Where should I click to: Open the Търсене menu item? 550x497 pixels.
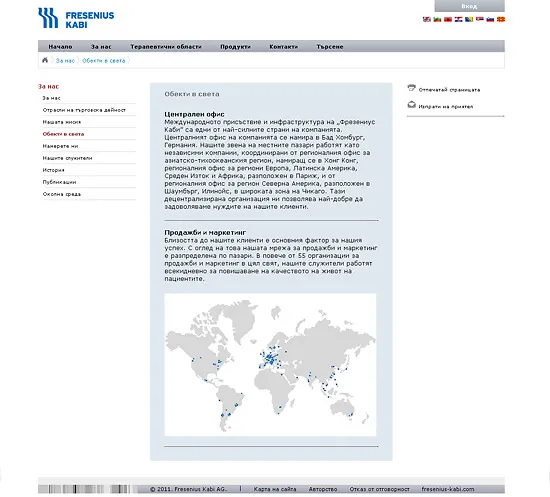pyautogui.click(x=330, y=47)
